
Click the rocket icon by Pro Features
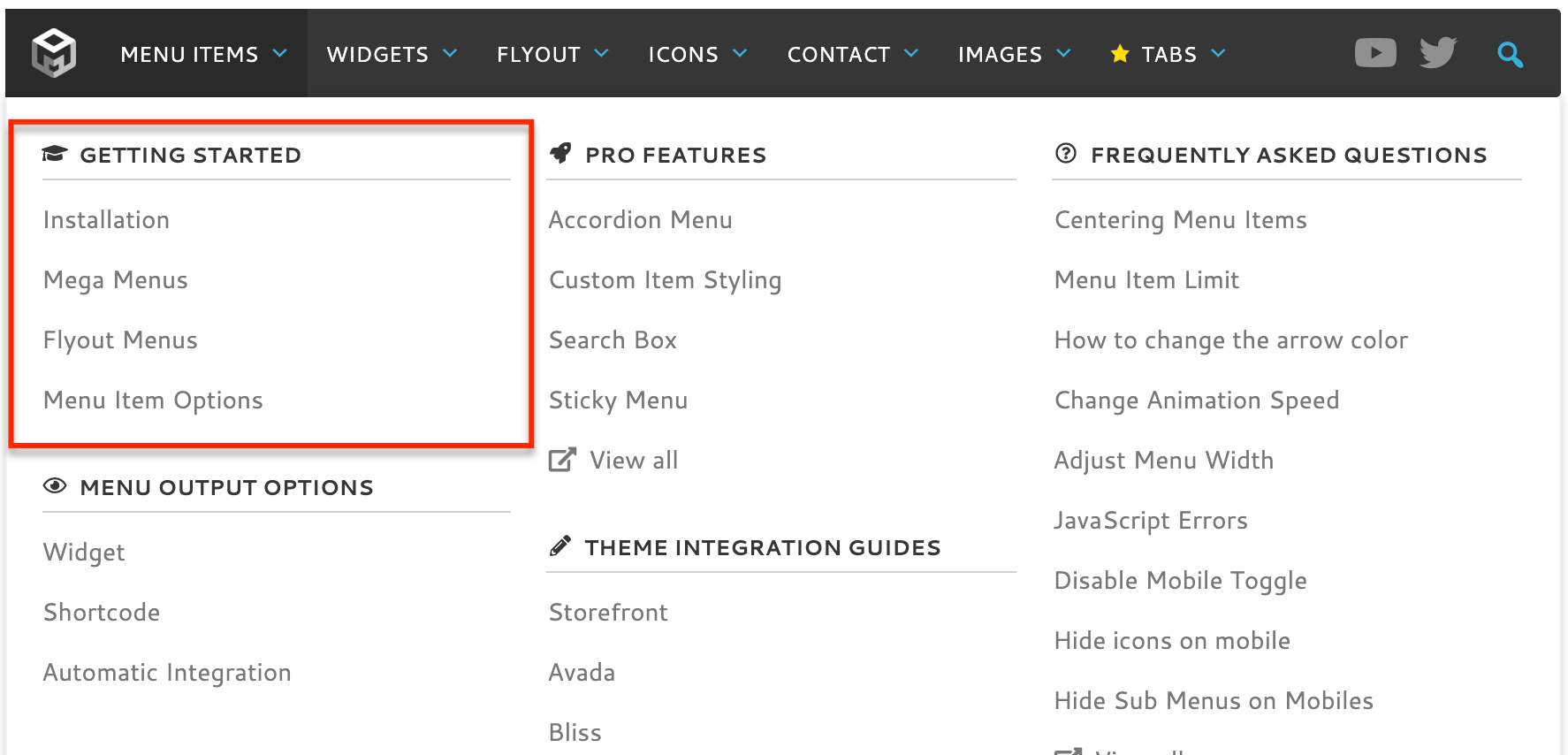[560, 154]
